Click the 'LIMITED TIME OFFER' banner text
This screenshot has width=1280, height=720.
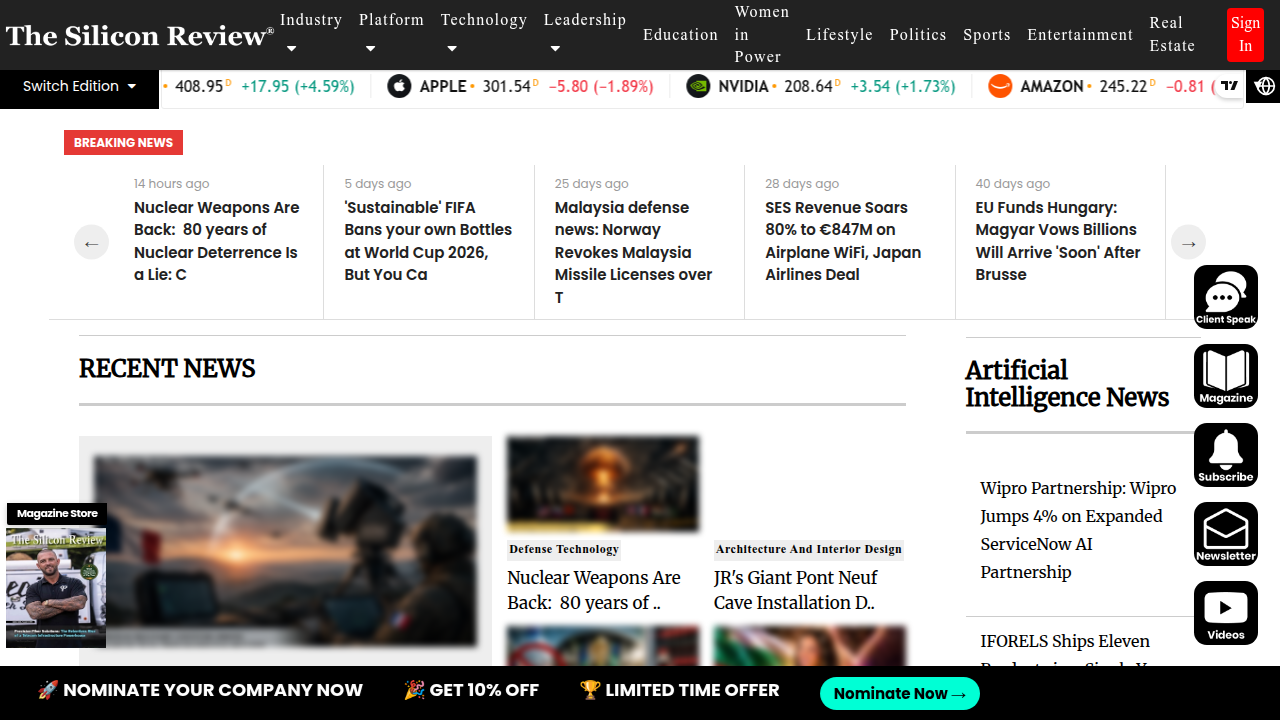pos(692,690)
